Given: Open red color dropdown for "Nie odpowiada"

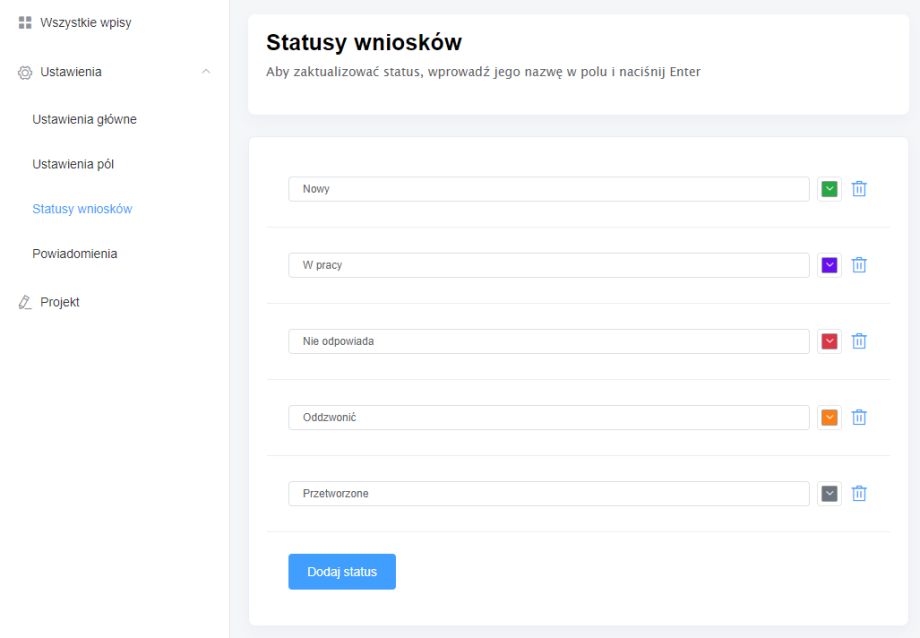Looking at the screenshot, I should [x=829, y=341].
